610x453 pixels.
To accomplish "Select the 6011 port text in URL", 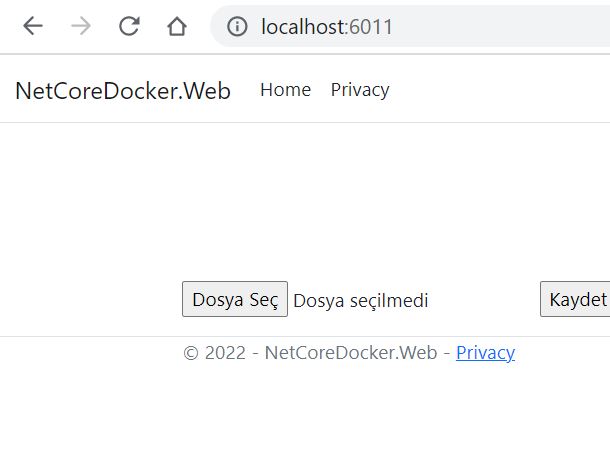I will (x=374, y=27).
